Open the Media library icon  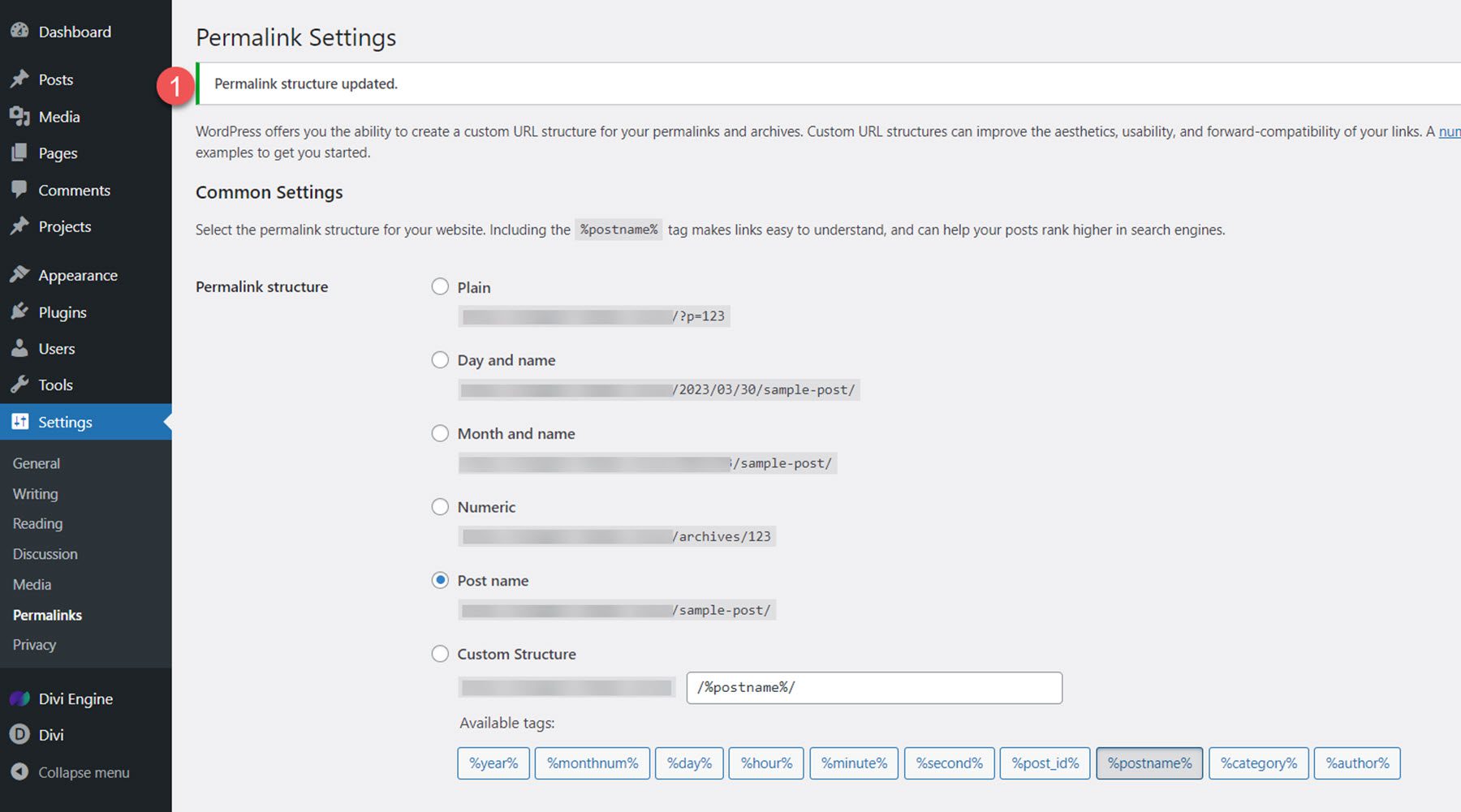tap(19, 116)
